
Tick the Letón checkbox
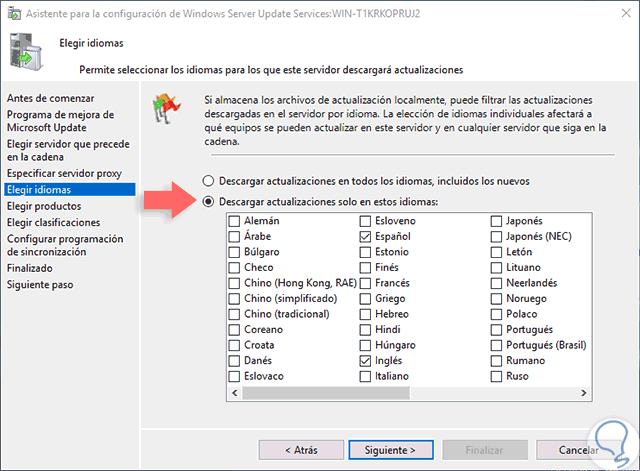(496, 252)
